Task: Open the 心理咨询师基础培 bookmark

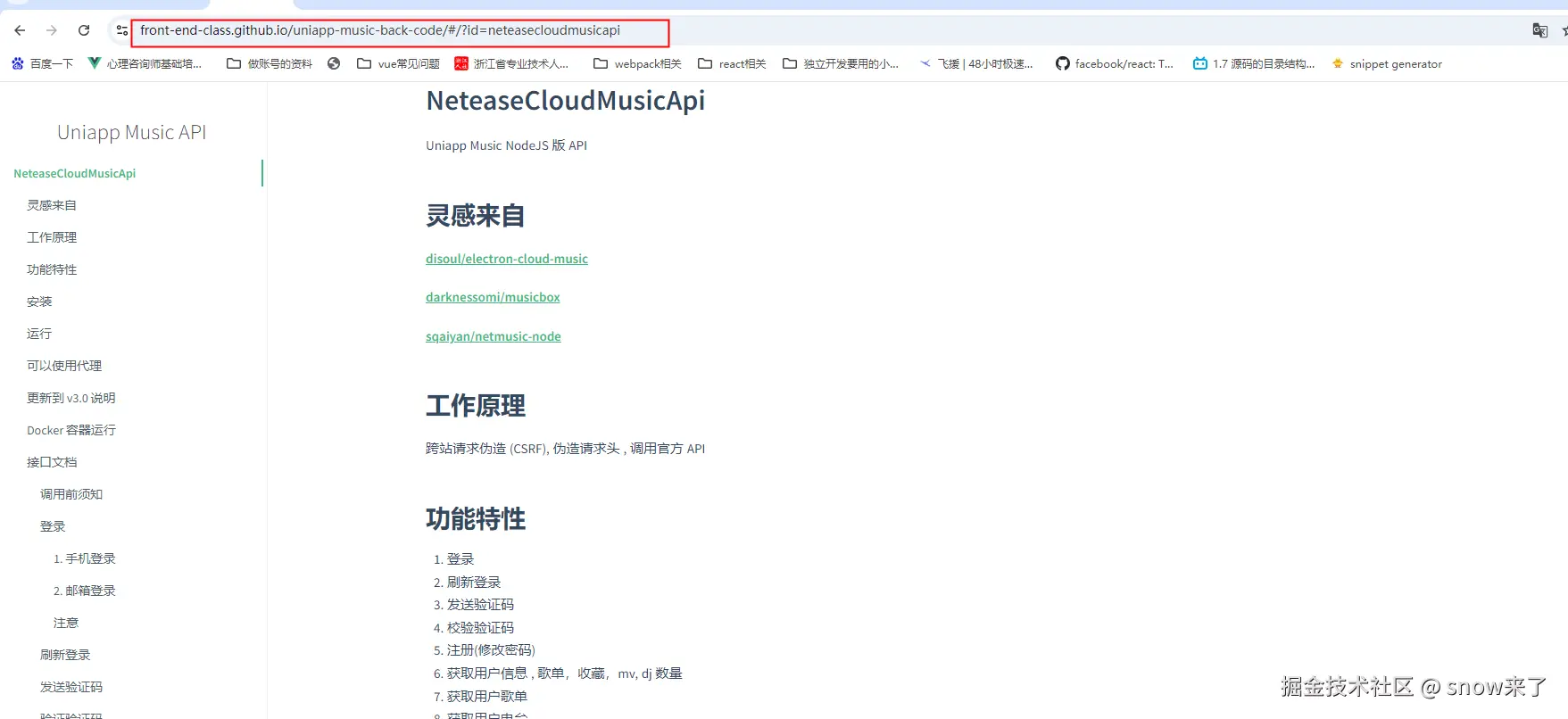Action: pyautogui.click(x=145, y=63)
